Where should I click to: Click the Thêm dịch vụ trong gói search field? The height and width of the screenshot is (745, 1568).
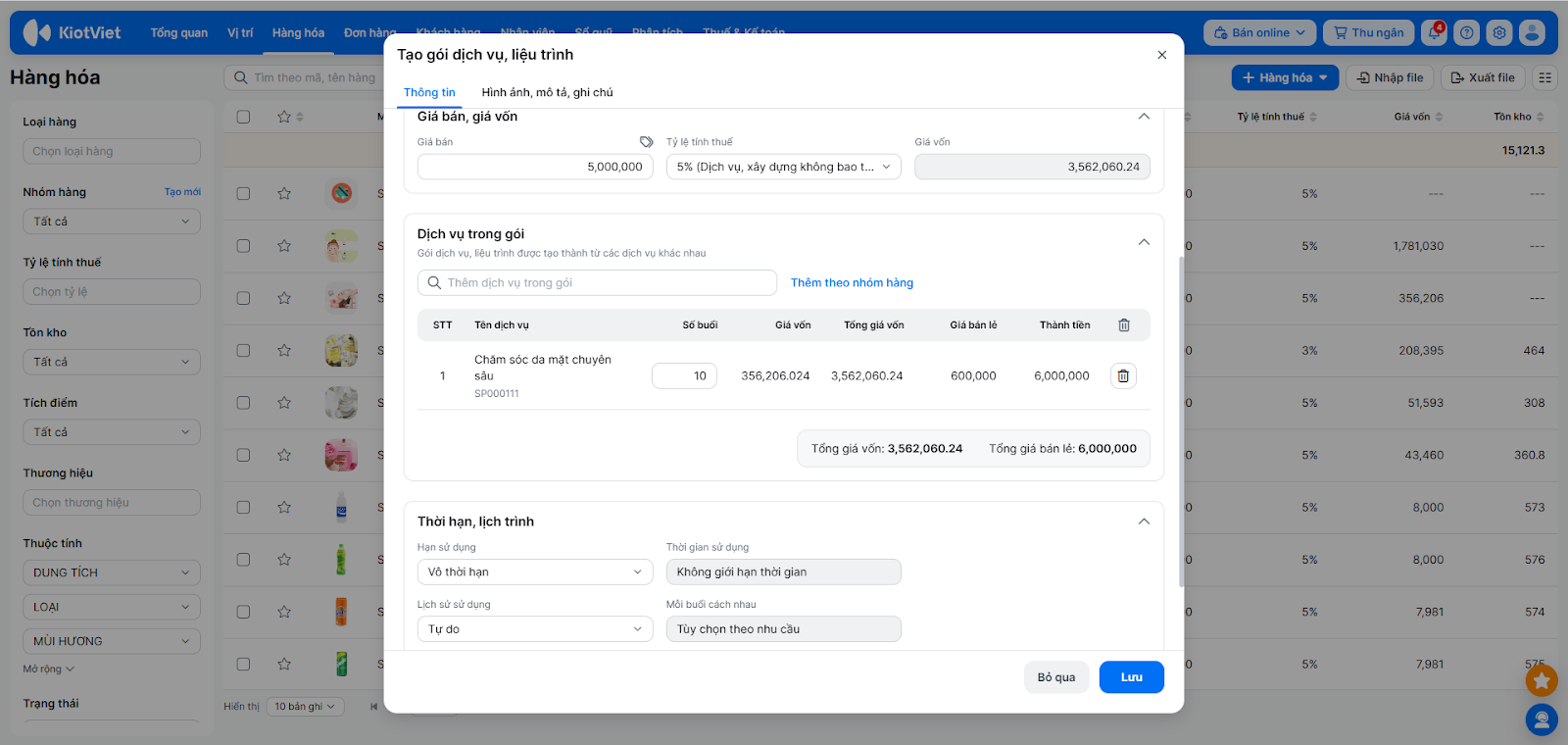click(x=598, y=283)
